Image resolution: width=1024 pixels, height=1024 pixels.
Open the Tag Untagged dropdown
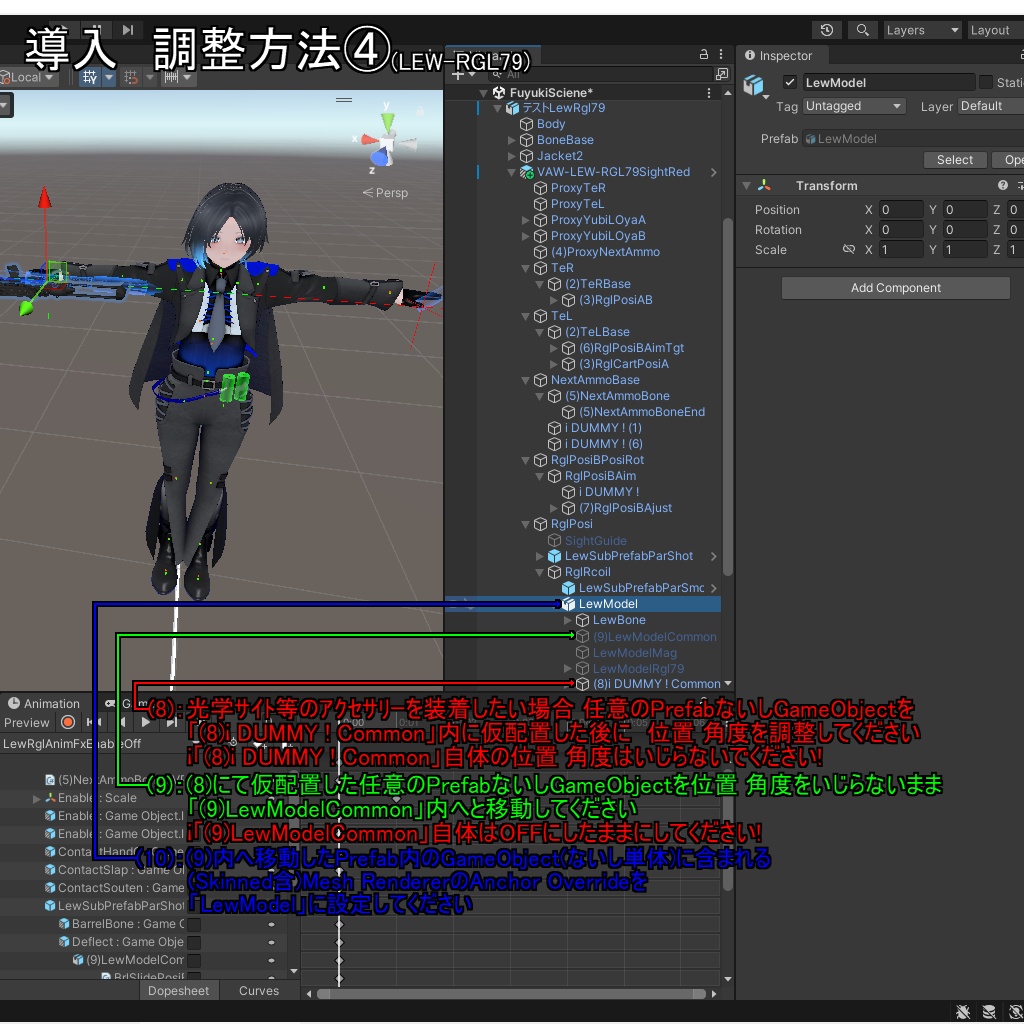click(x=854, y=106)
